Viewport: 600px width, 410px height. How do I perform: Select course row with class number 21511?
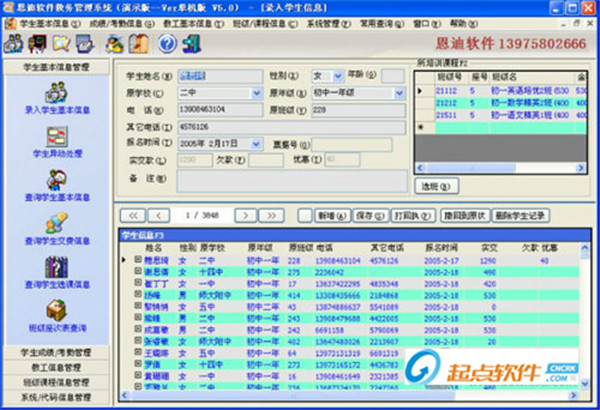[502, 115]
